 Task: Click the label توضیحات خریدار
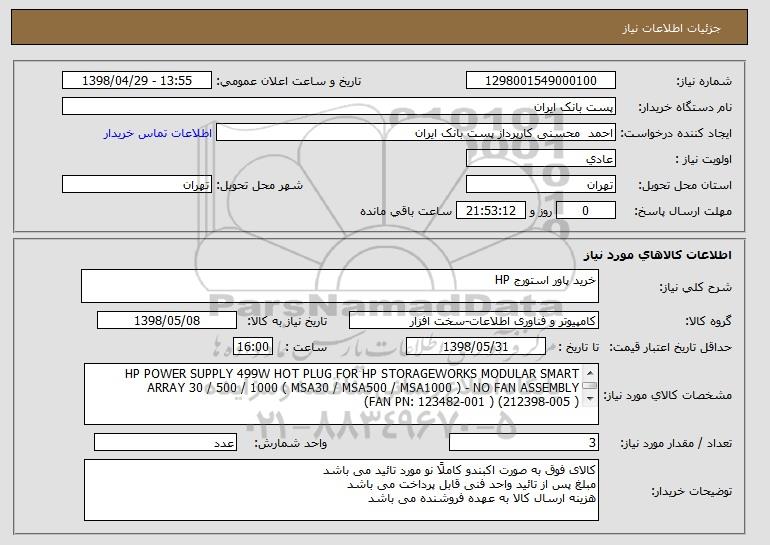[692, 491]
